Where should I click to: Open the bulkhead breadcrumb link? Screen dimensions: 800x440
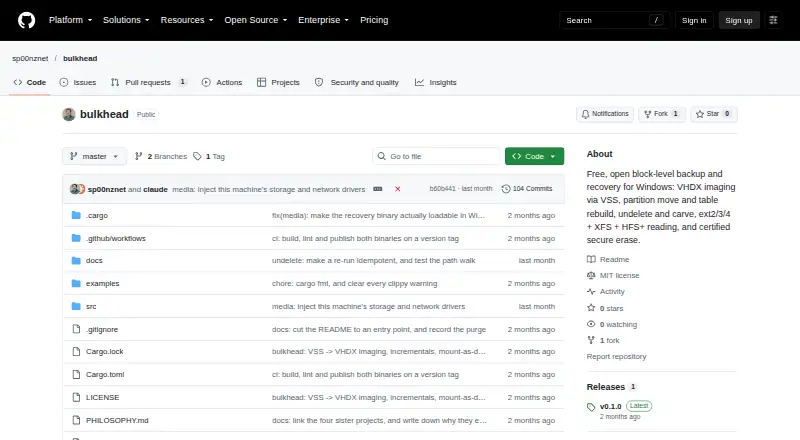[x=80, y=58]
